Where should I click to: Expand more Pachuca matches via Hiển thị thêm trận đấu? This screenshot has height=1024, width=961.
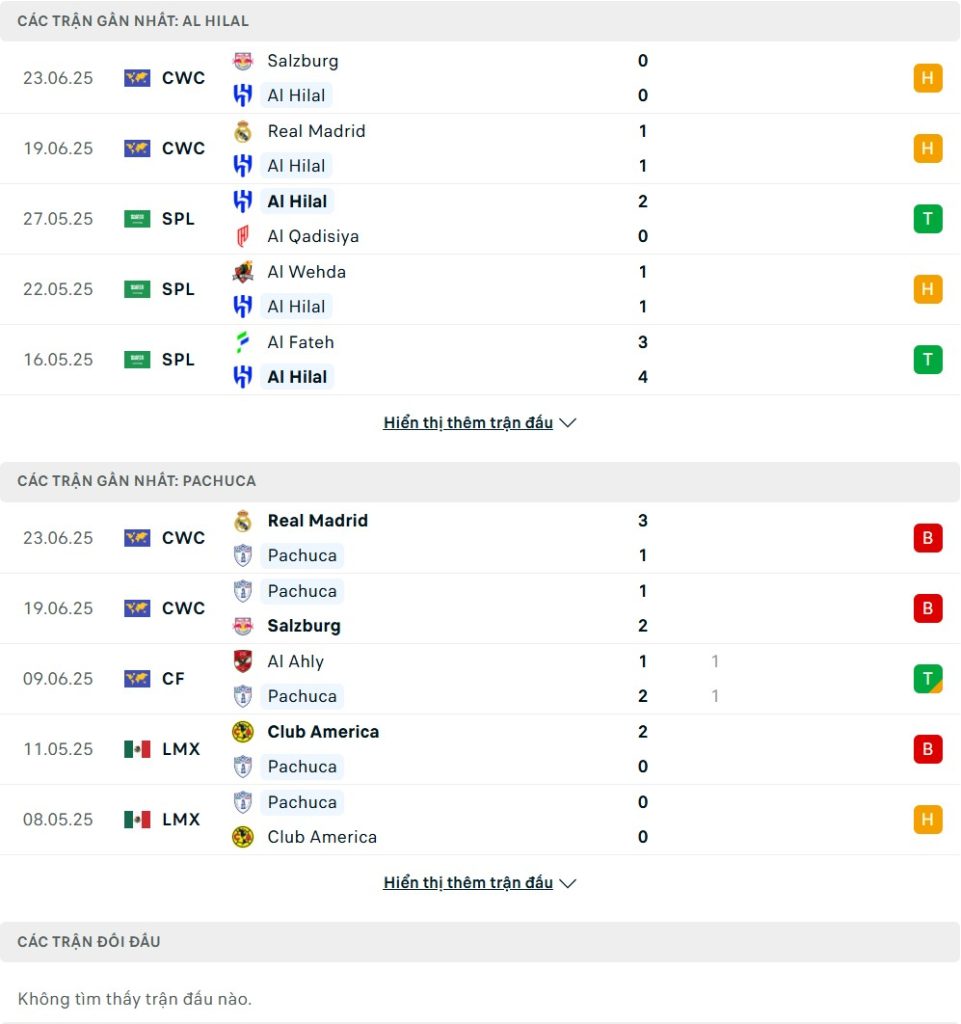coord(467,883)
